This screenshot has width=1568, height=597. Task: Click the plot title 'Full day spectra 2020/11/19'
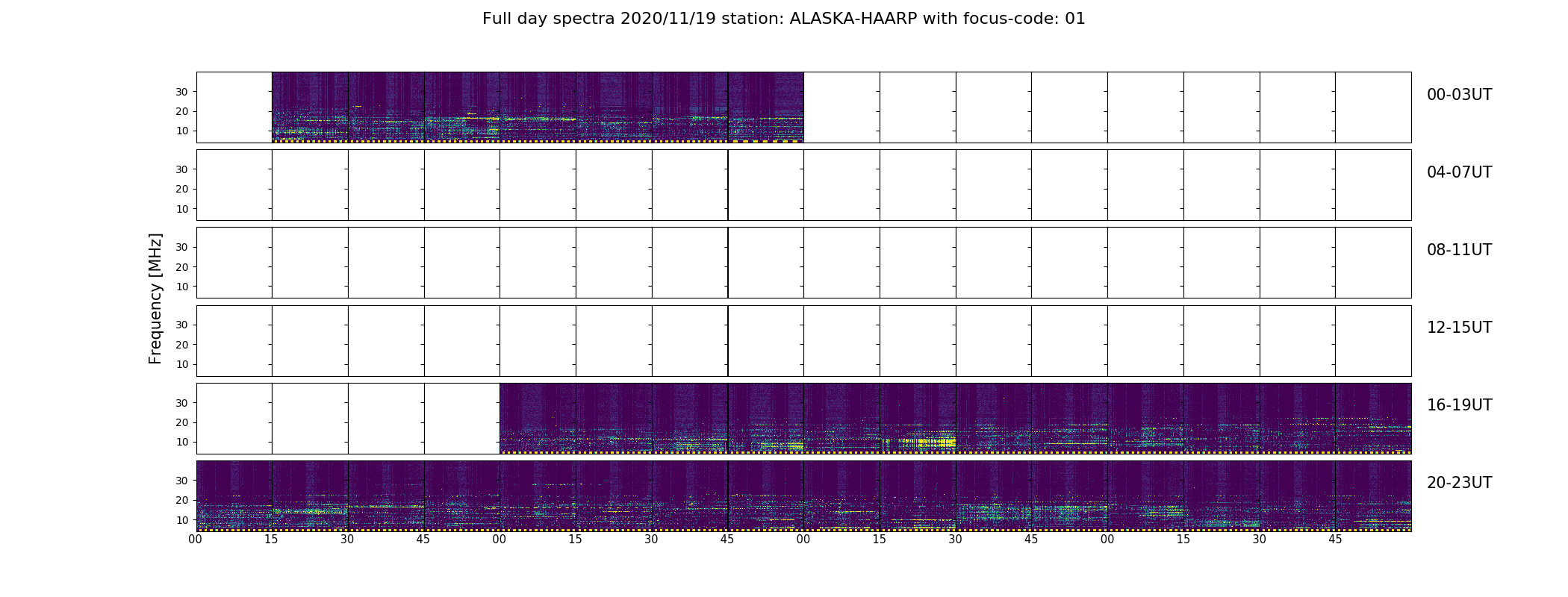click(600, 19)
